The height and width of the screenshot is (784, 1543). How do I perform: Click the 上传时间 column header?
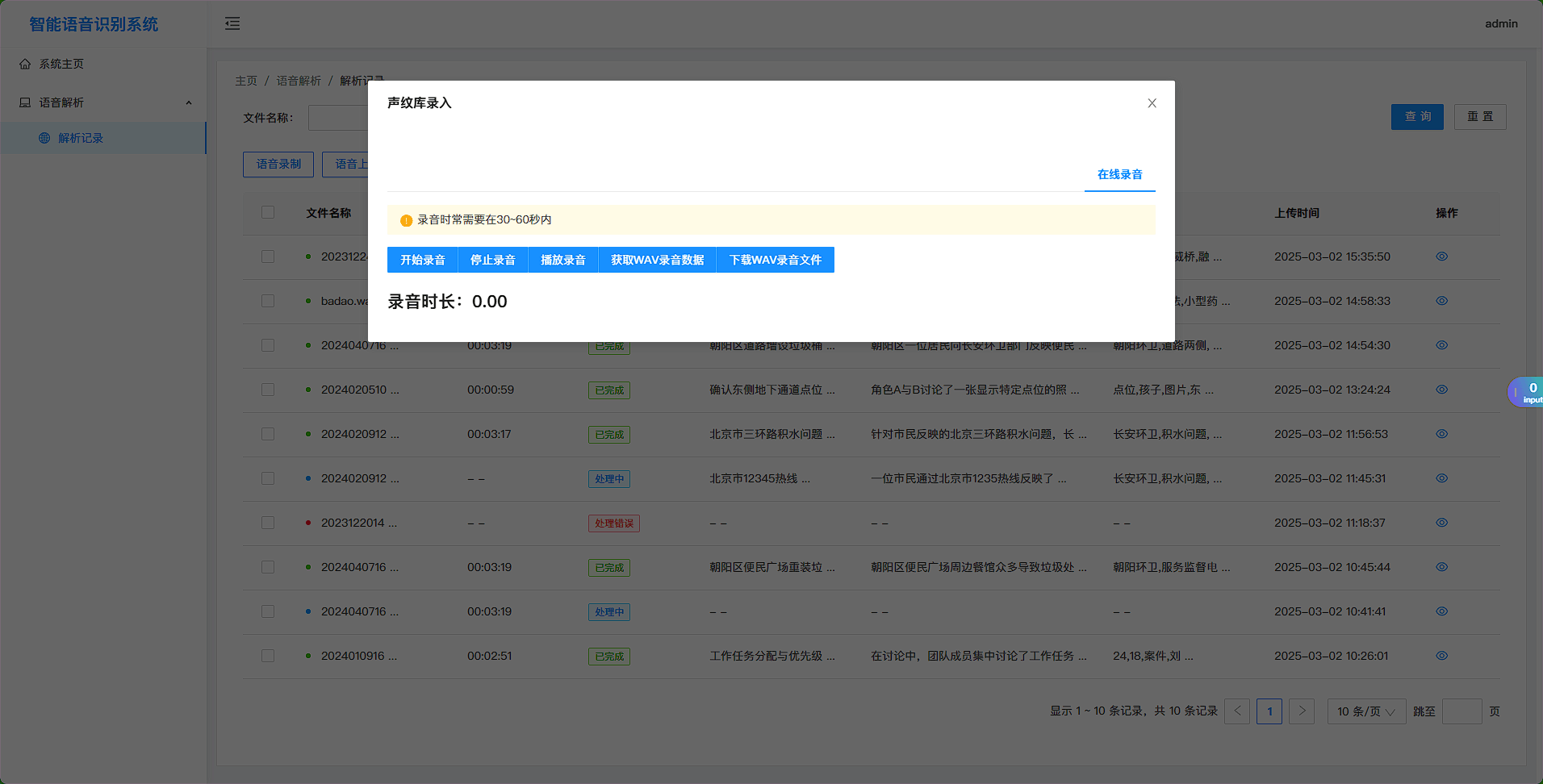tap(1297, 213)
